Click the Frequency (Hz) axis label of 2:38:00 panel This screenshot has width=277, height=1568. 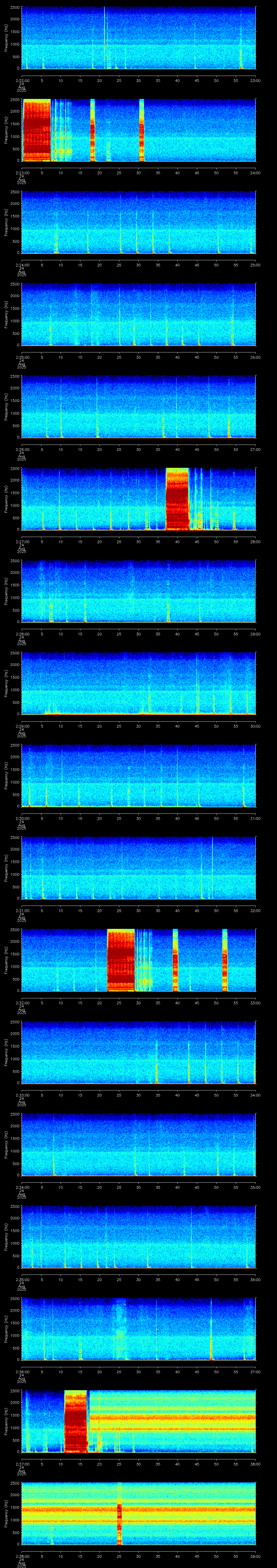coord(7,1513)
